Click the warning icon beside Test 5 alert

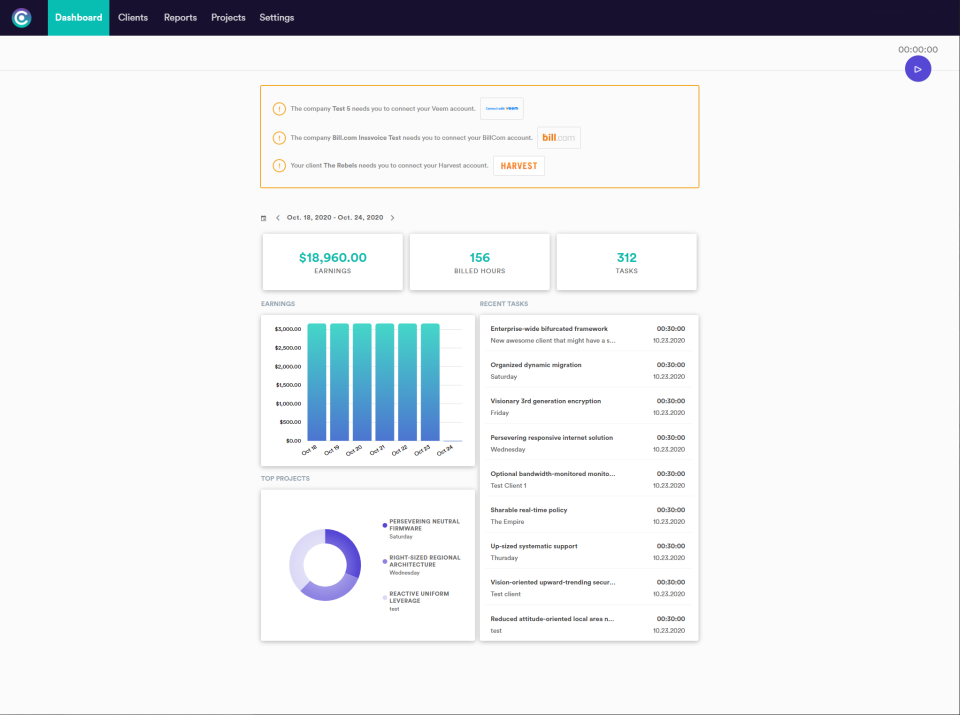[x=279, y=108]
